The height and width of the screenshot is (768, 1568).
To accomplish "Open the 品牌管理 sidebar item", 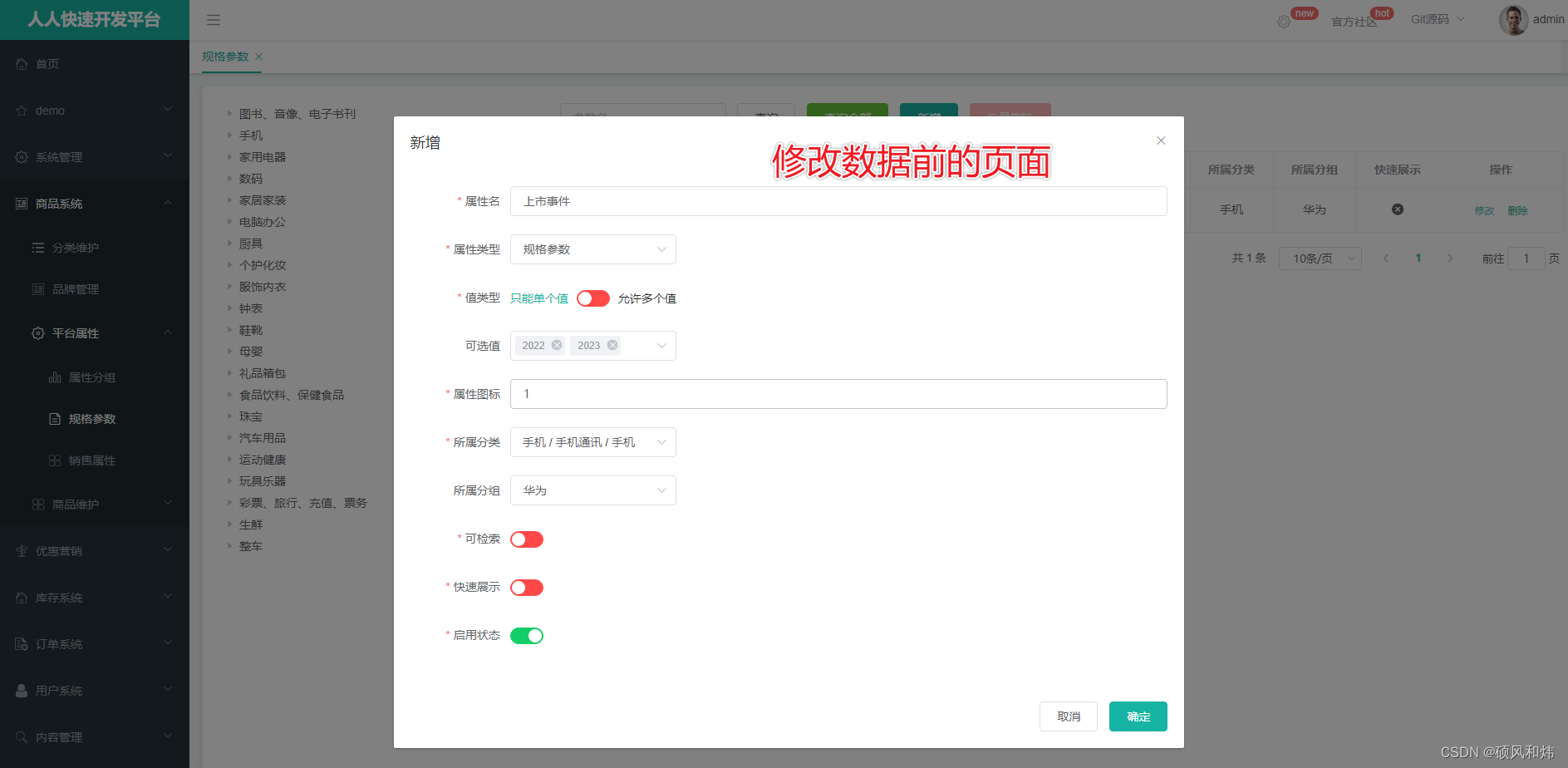I will (95, 289).
